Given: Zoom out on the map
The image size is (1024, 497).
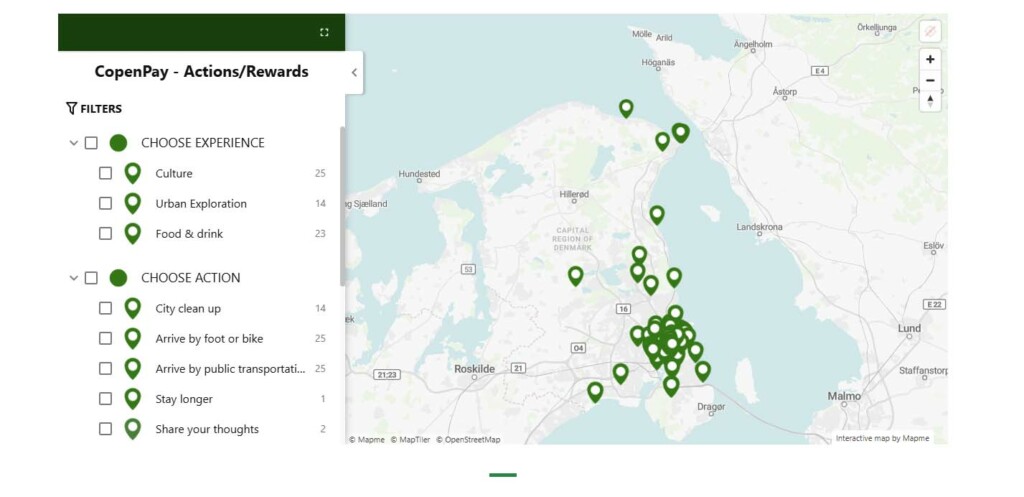Looking at the screenshot, I should coord(930,80).
